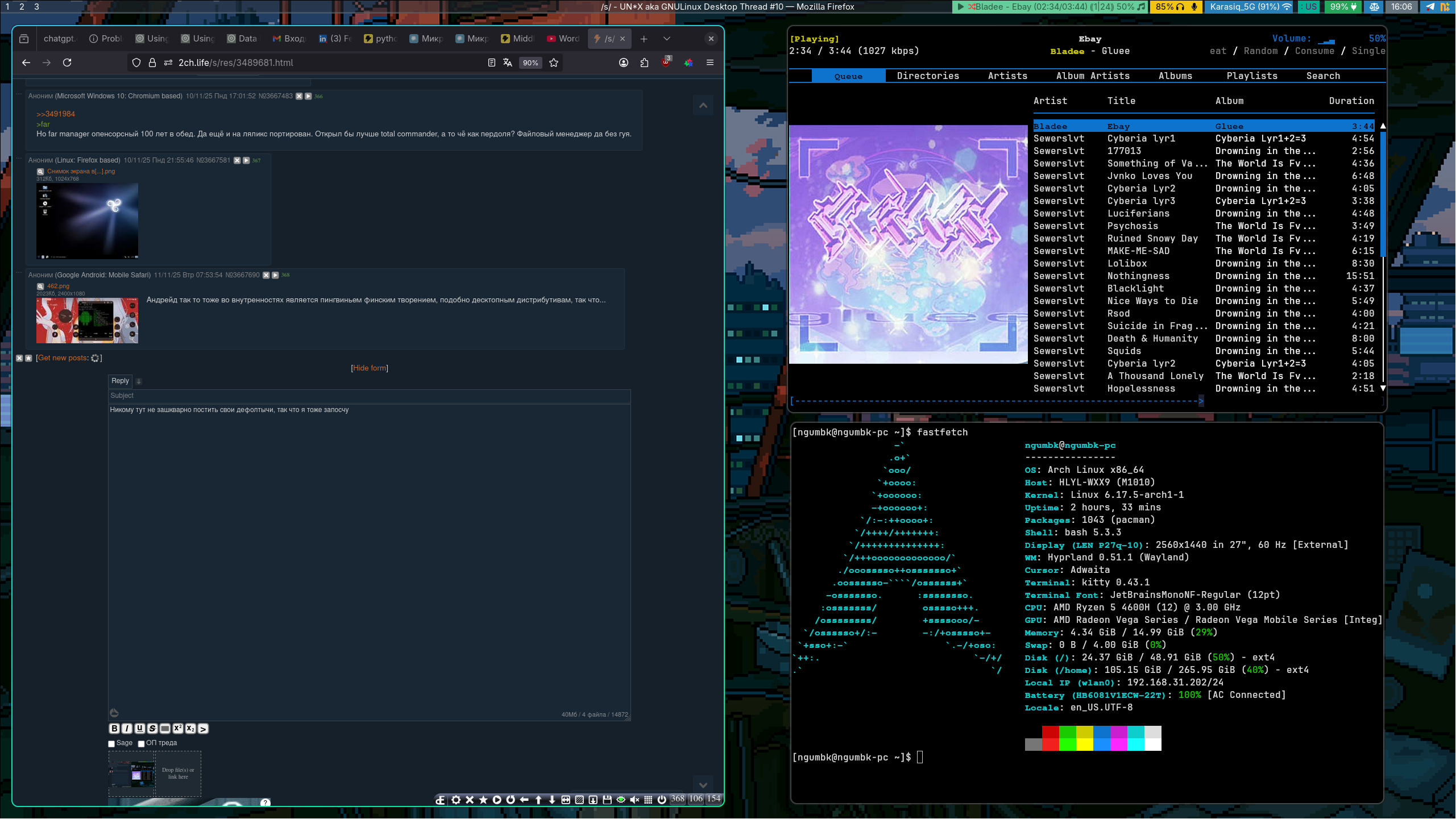Check the ОП треда checkbox
This screenshot has height=819, width=1456.
141,744
